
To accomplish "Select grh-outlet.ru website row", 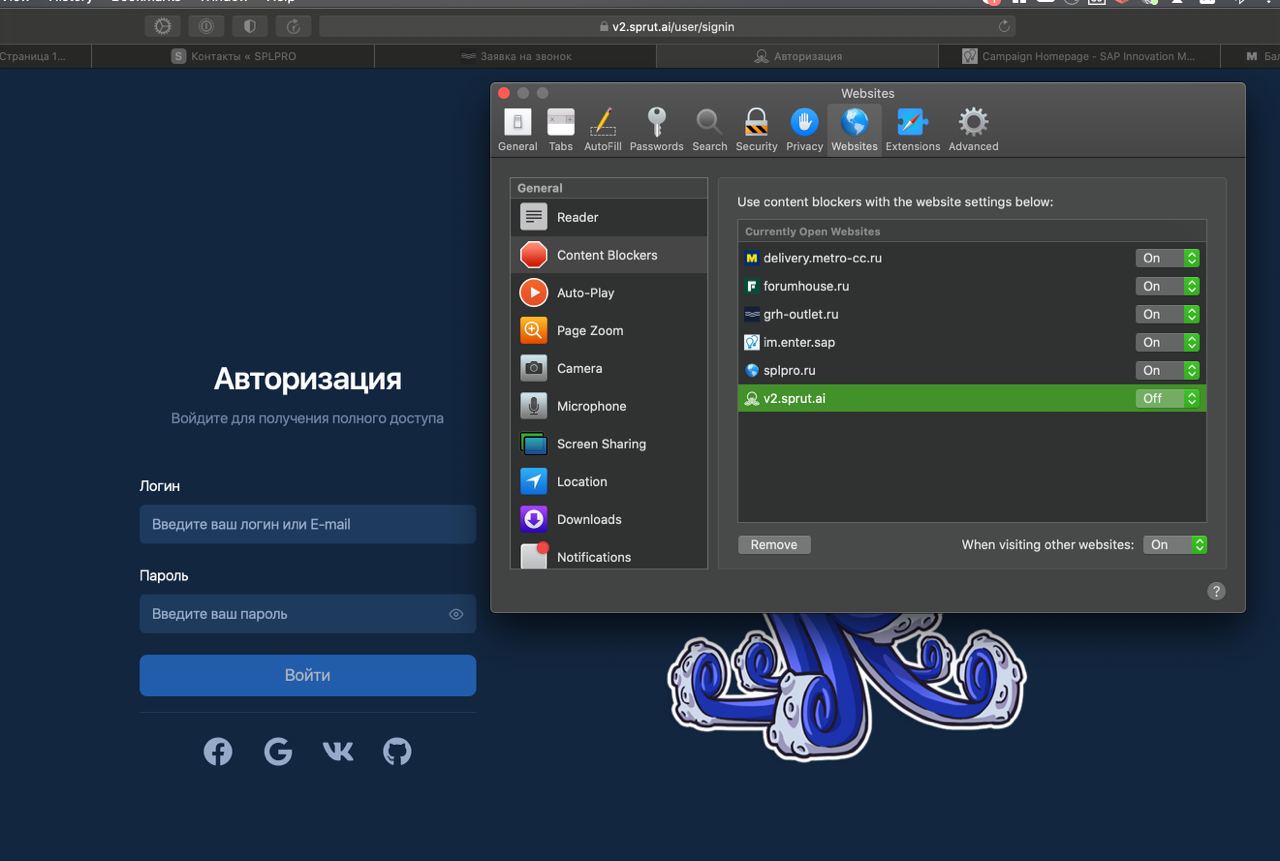I will (x=972, y=314).
